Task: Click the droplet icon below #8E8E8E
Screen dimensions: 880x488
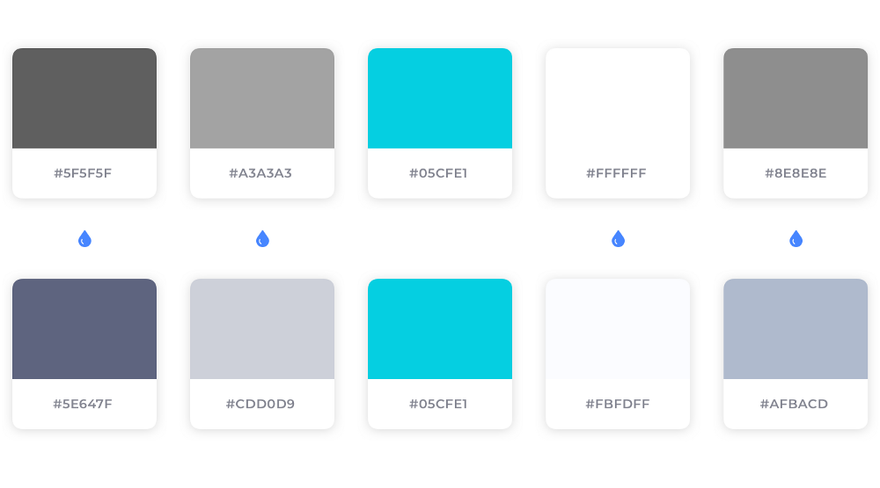Action: pos(796,239)
